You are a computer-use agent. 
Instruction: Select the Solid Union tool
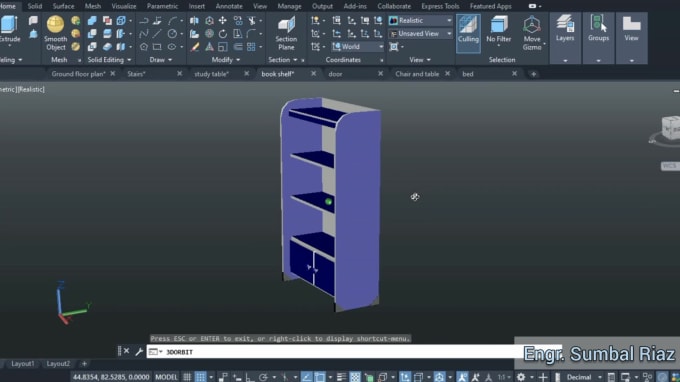click(92, 20)
